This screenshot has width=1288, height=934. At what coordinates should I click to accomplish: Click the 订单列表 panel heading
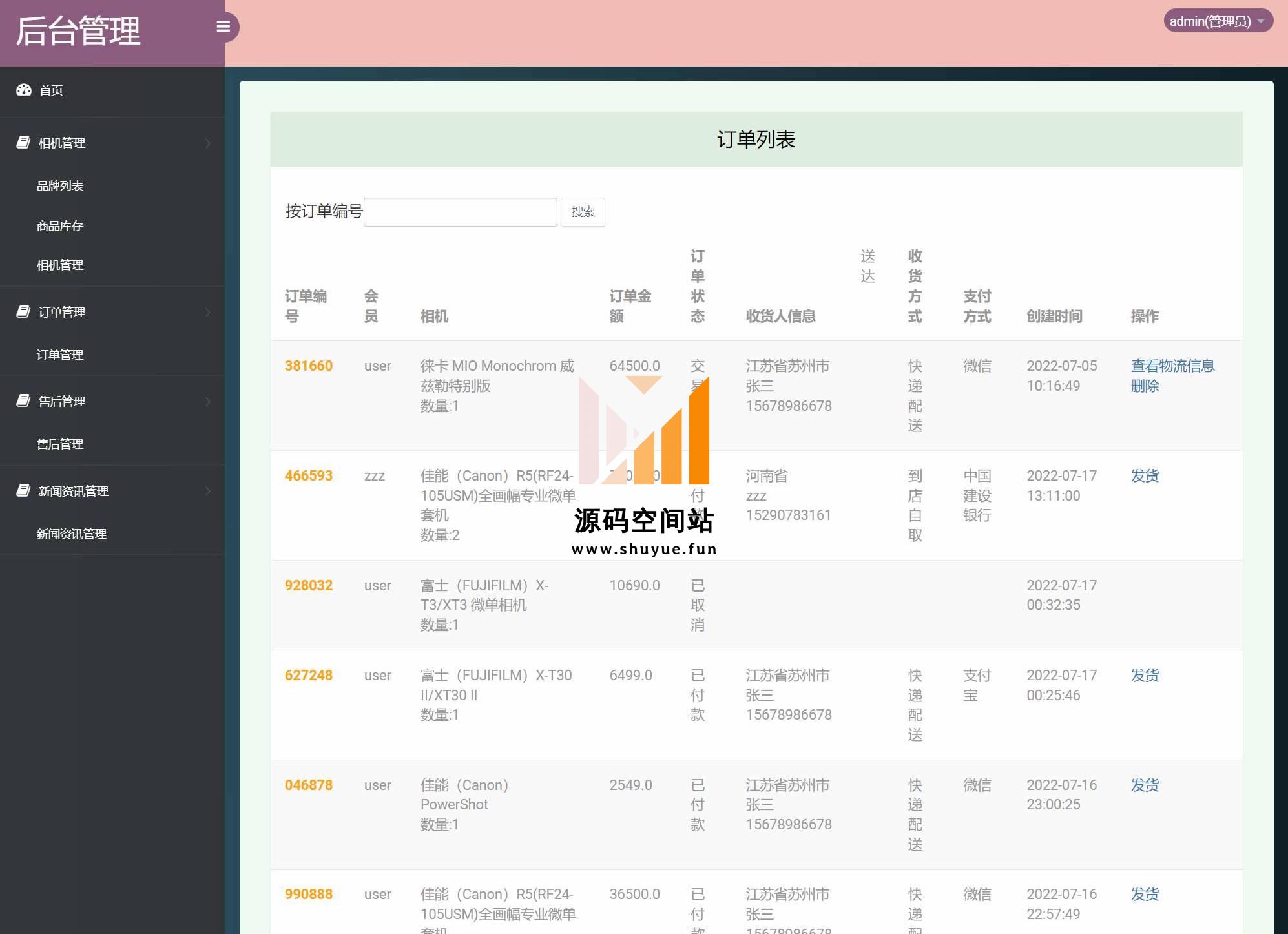tap(756, 140)
